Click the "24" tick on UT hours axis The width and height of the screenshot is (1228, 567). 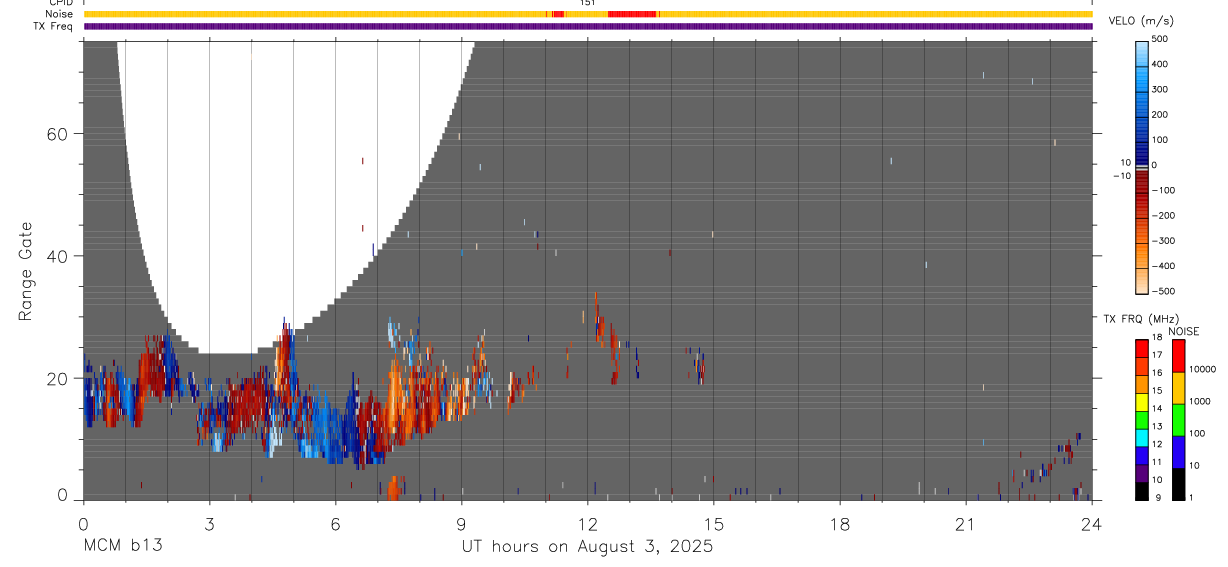1092,523
